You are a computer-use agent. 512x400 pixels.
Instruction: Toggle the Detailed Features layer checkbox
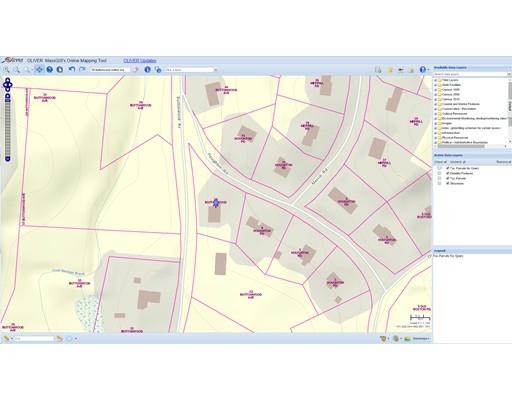click(x=448, y=173)
